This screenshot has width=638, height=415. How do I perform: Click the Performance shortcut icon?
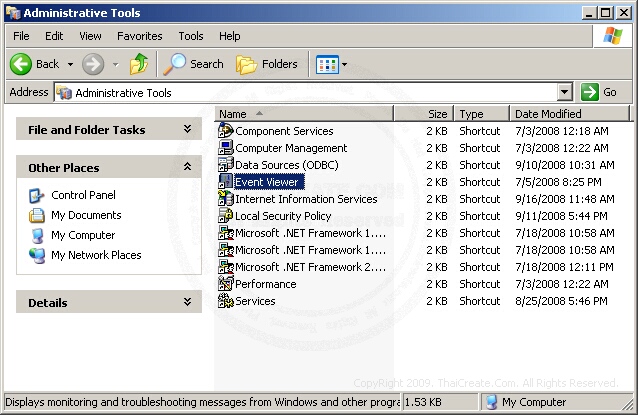pyautogui.click(x=226, y=284)
